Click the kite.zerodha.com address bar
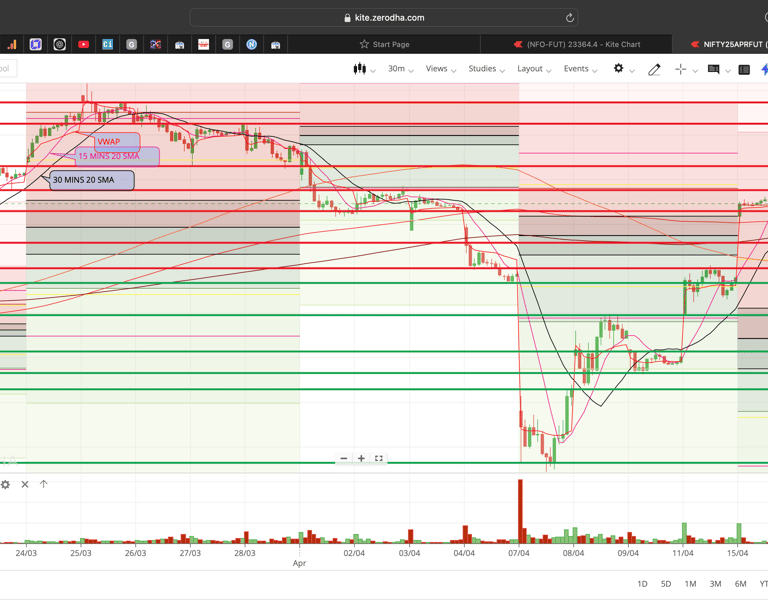This screenshot has height=600, width=768. tap(384, 18)
